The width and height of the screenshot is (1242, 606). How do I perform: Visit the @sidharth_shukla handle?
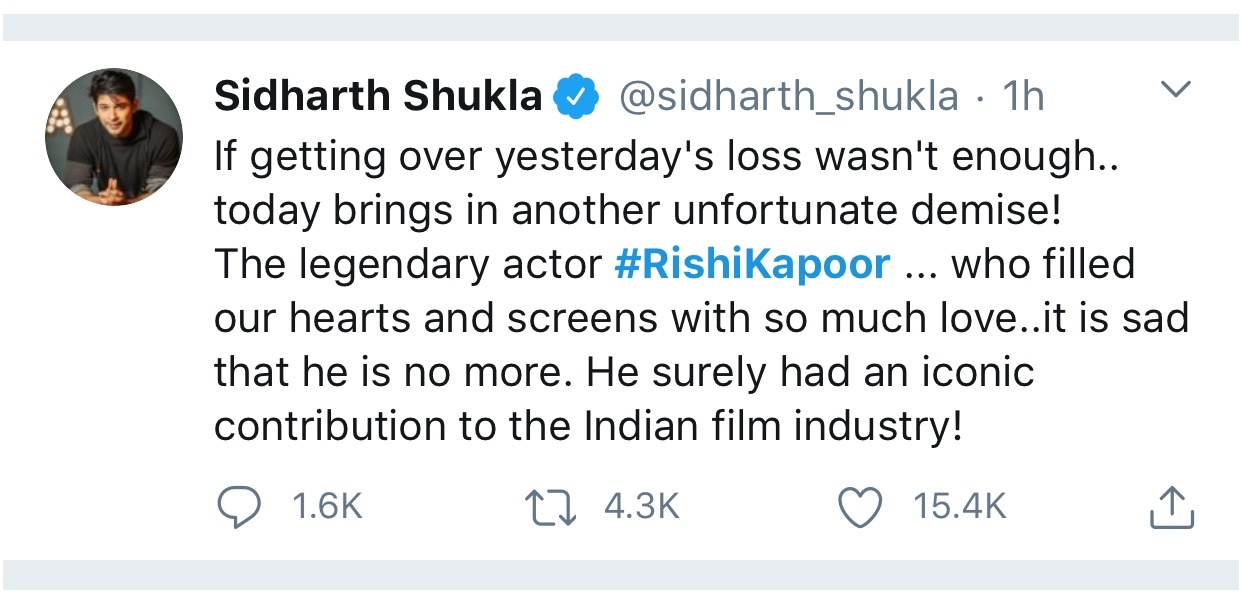(789, 98)
